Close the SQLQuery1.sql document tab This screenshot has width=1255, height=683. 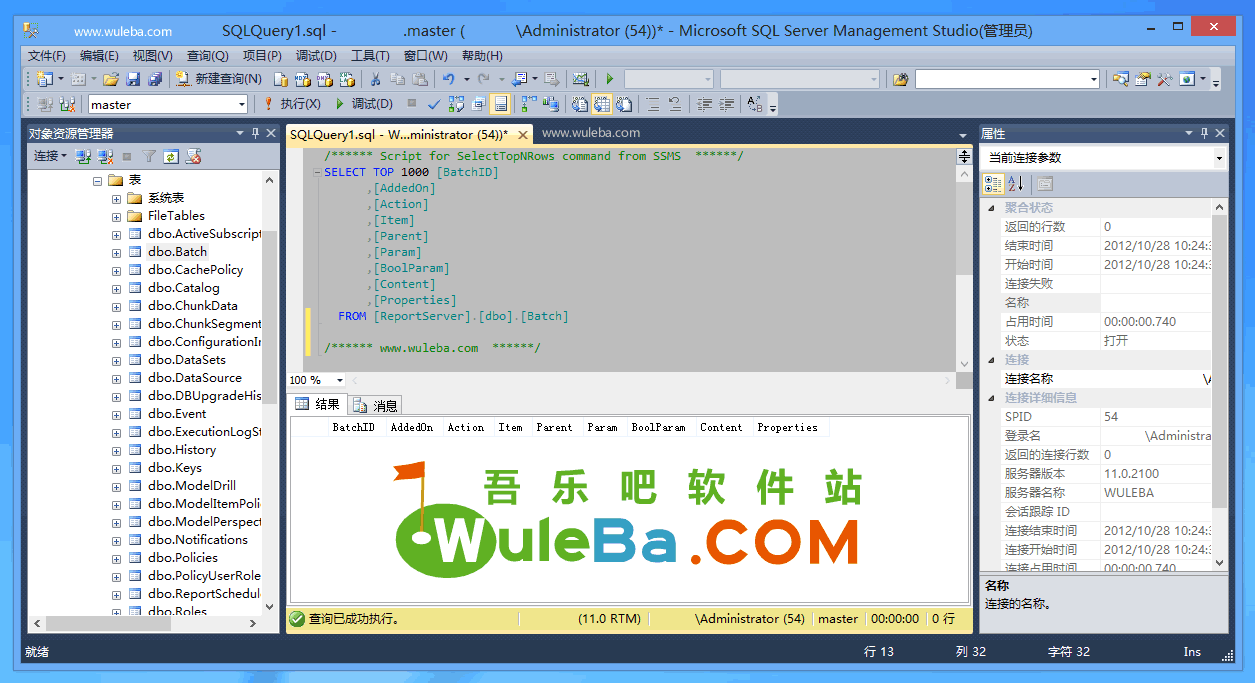(x=523, y=134)
